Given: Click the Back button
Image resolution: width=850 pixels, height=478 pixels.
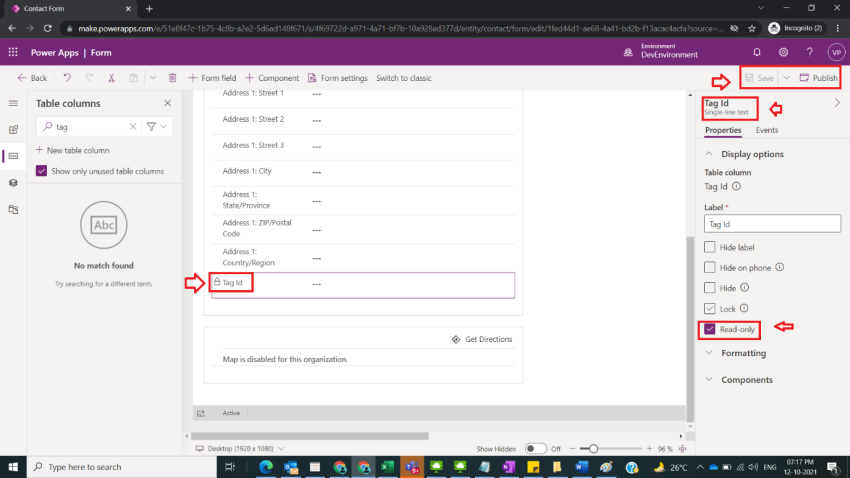Looking at the screenshot, I should point(32,78).
